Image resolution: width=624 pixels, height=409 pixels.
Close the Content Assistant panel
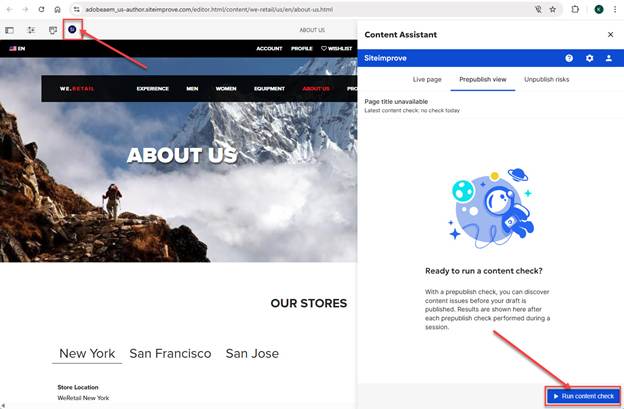tap(610, 35)
